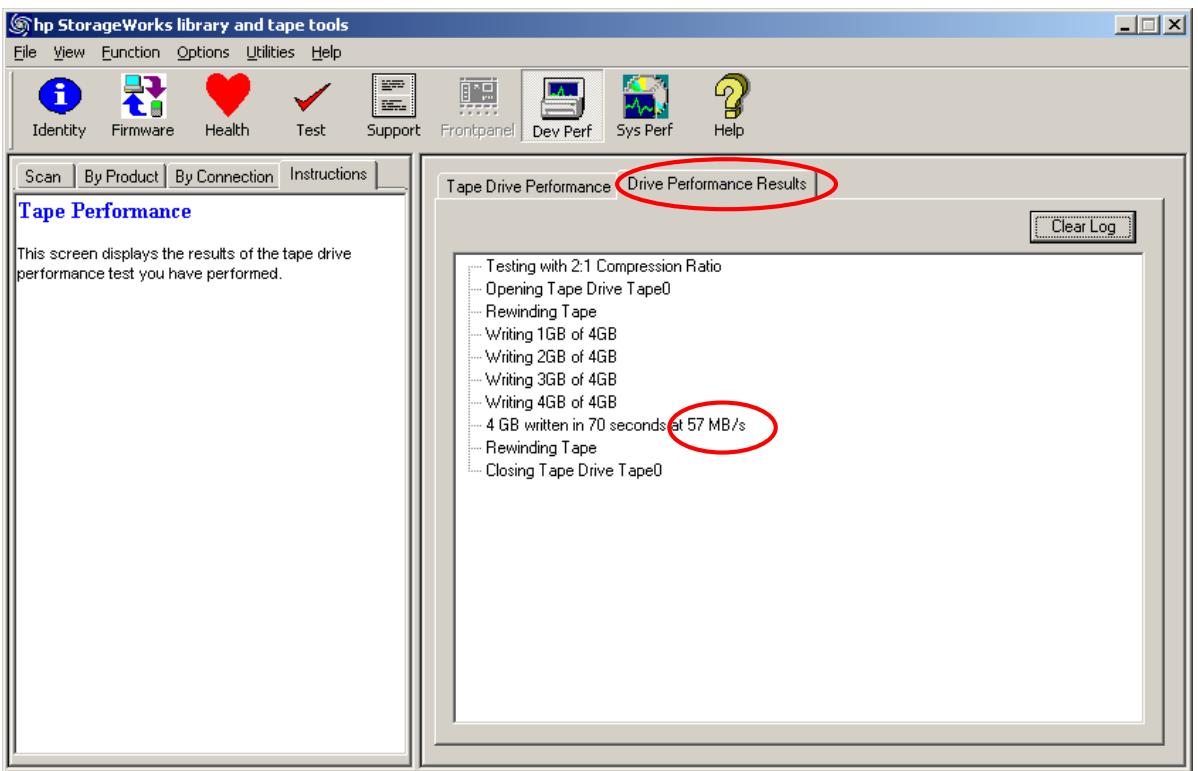Minimize the hp StorageWorks window
Image resolution: width=1198 pixels, height=771 pixels.
1125,25
